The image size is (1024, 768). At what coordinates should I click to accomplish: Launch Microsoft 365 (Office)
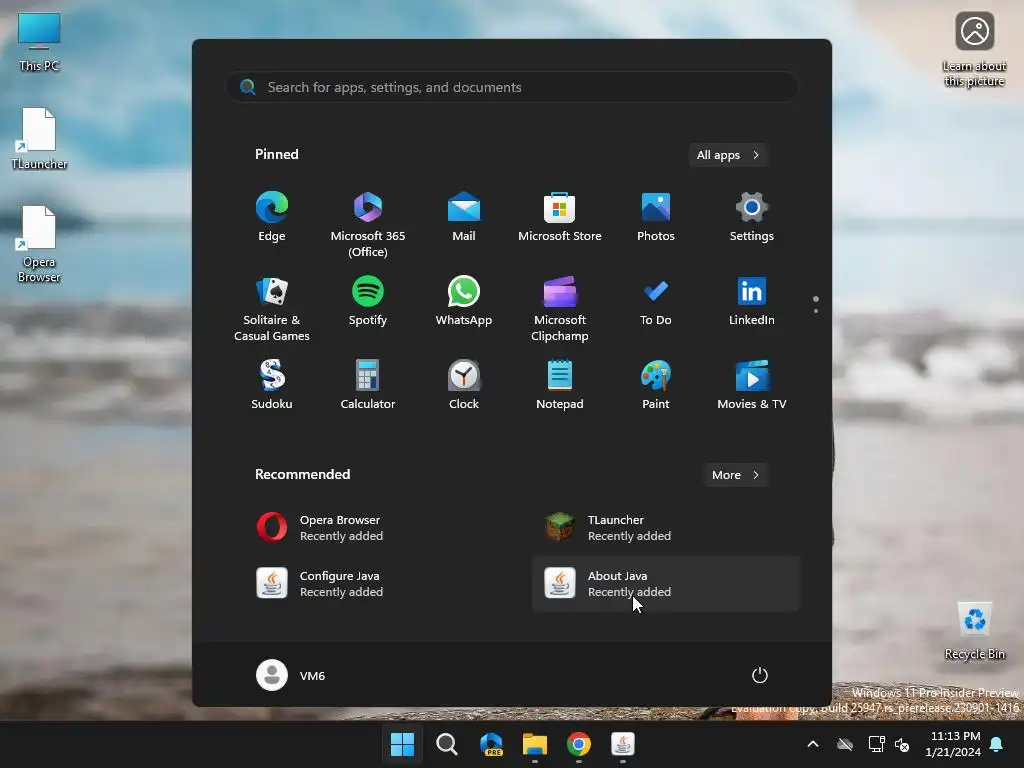point(368,224)
